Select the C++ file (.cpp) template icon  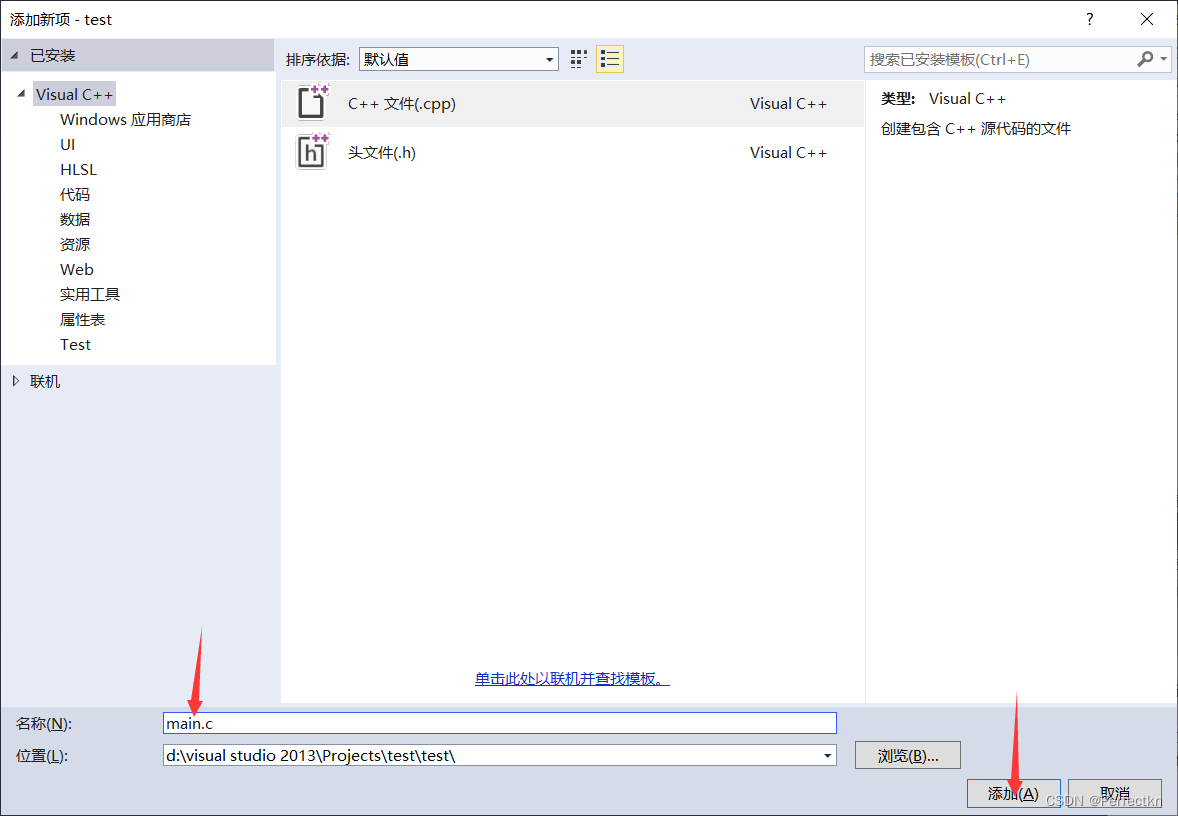pyautogui.click(x=312, y=103)
